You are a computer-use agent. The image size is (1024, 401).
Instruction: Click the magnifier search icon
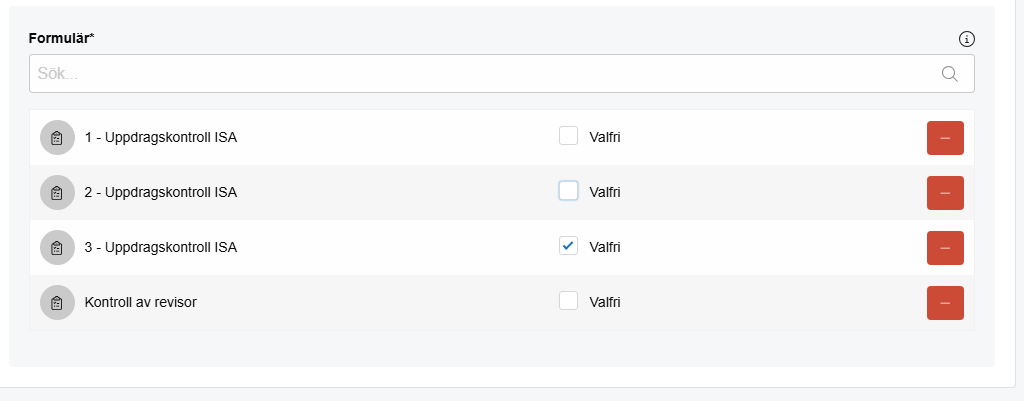coord(950,74)
